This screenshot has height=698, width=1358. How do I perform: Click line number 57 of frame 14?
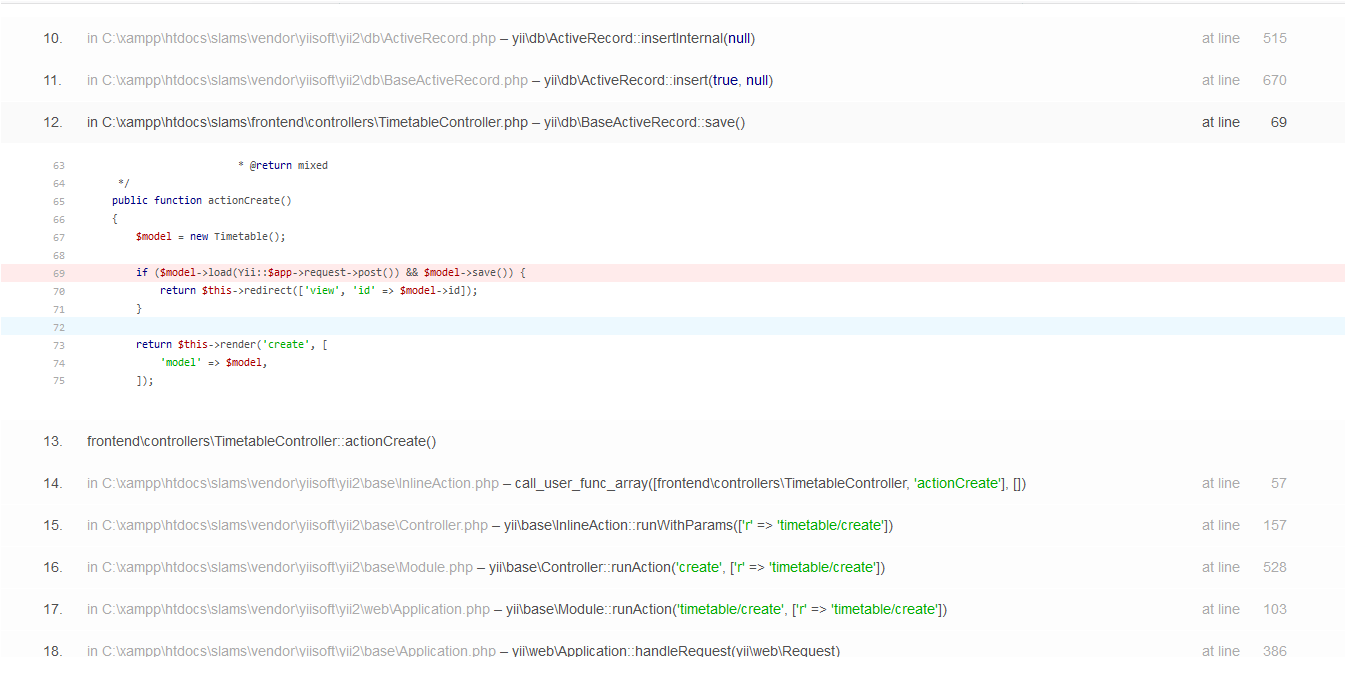click(1279, 483)
